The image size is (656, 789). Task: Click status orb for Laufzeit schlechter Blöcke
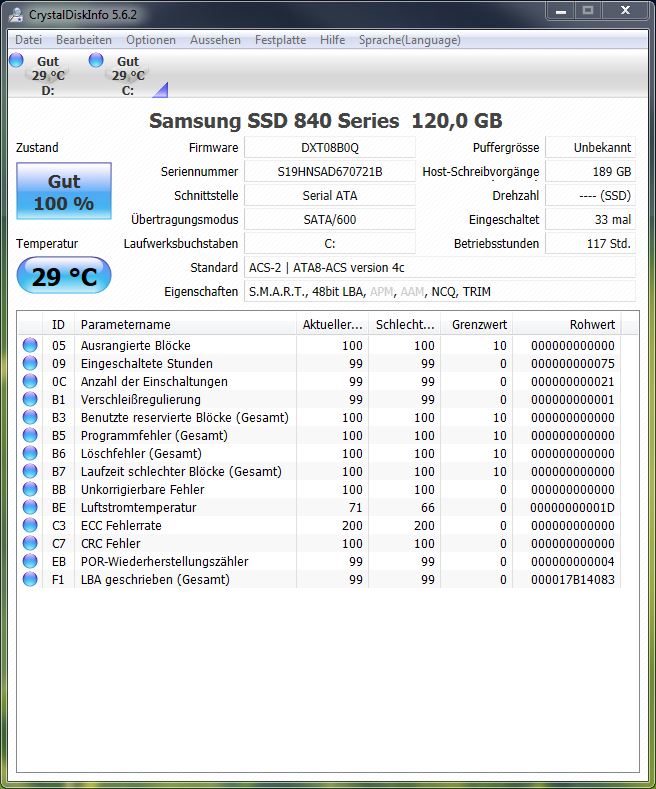30,471
